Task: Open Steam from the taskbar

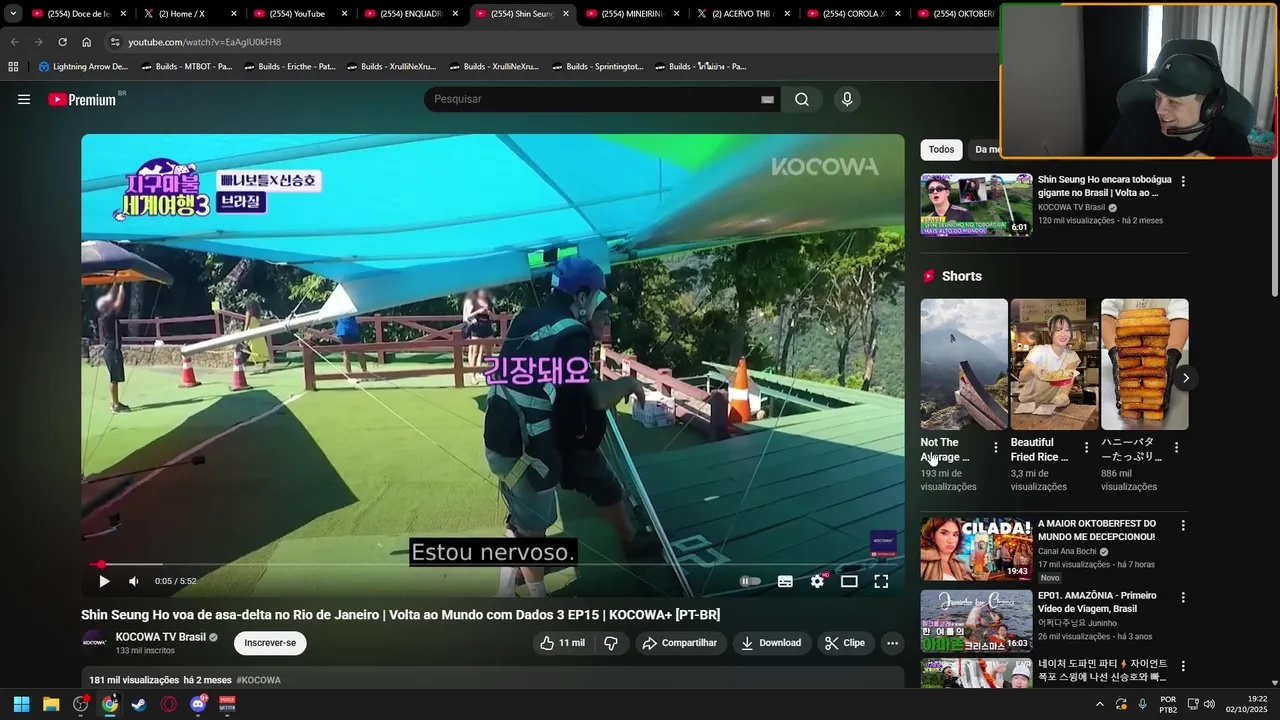Action: (x=139, y=704)
